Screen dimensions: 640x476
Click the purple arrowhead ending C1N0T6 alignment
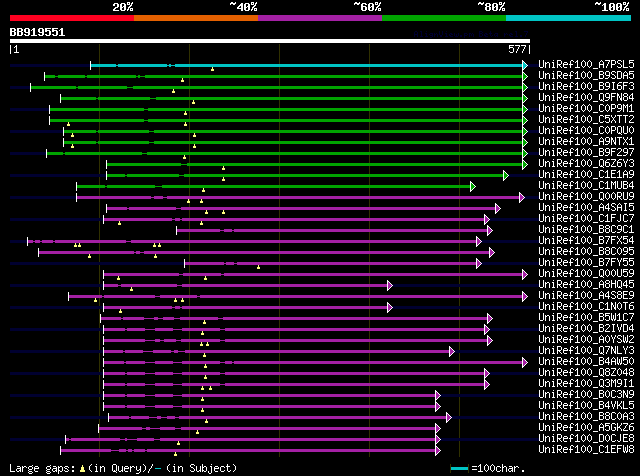click(390, 308)
